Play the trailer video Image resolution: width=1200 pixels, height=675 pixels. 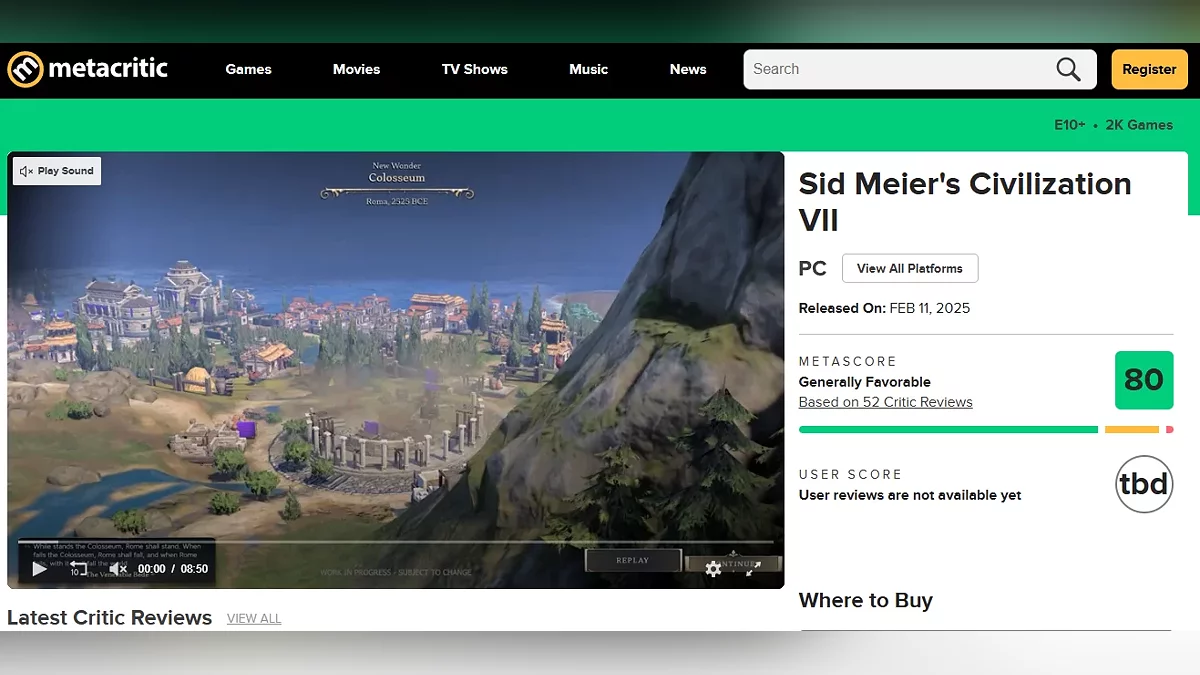pyautogui.click(x=39, y=568)
